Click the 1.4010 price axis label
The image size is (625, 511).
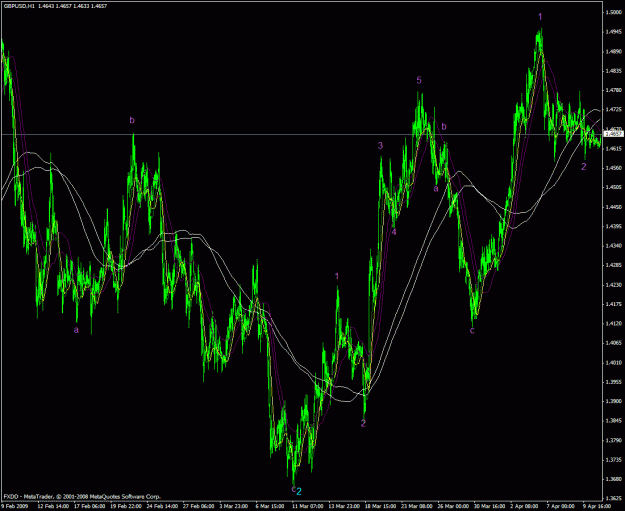614,362
